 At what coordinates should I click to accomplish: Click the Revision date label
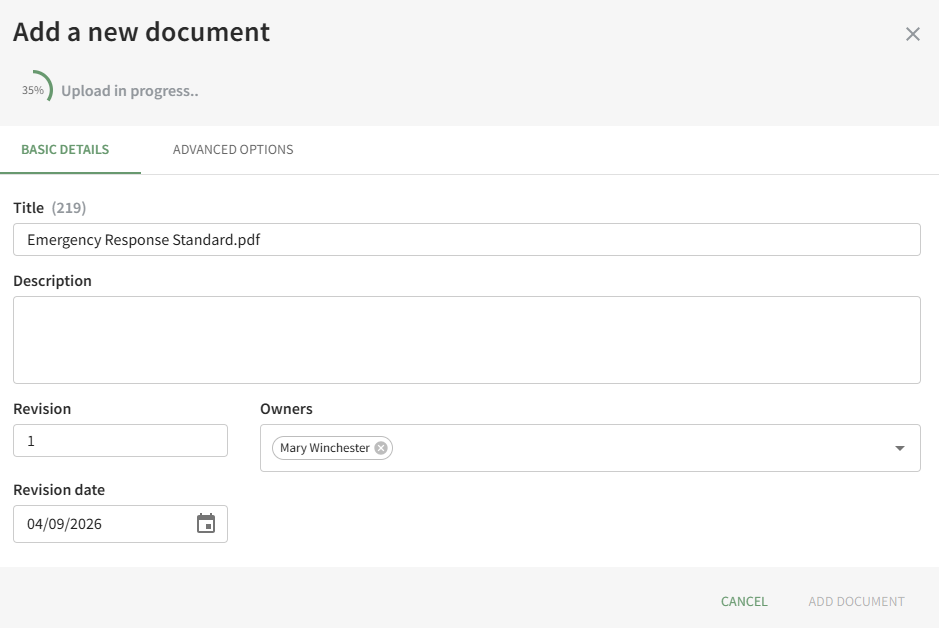tap(59, 490)
